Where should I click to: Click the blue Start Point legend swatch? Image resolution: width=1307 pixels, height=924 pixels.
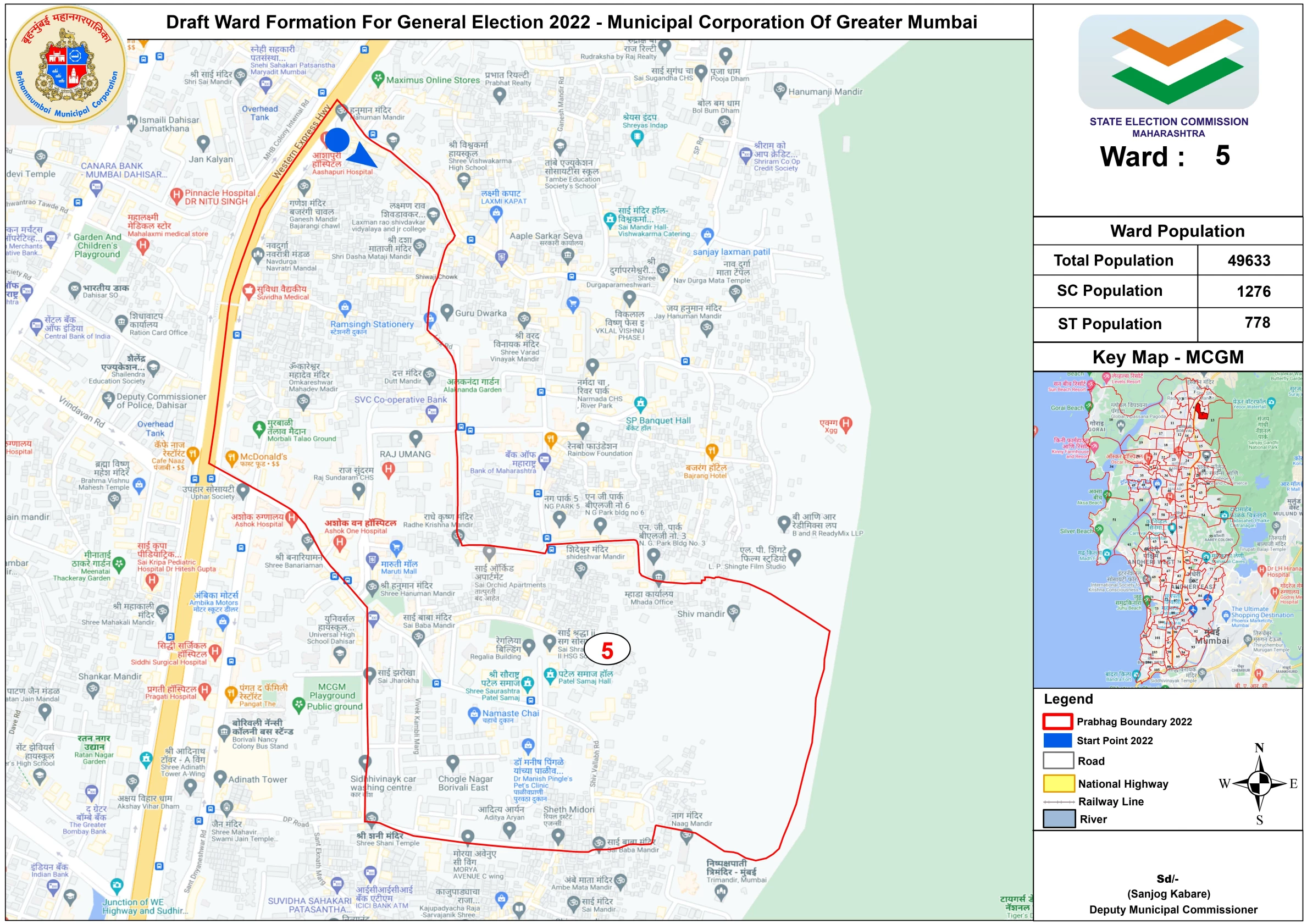1057,740
